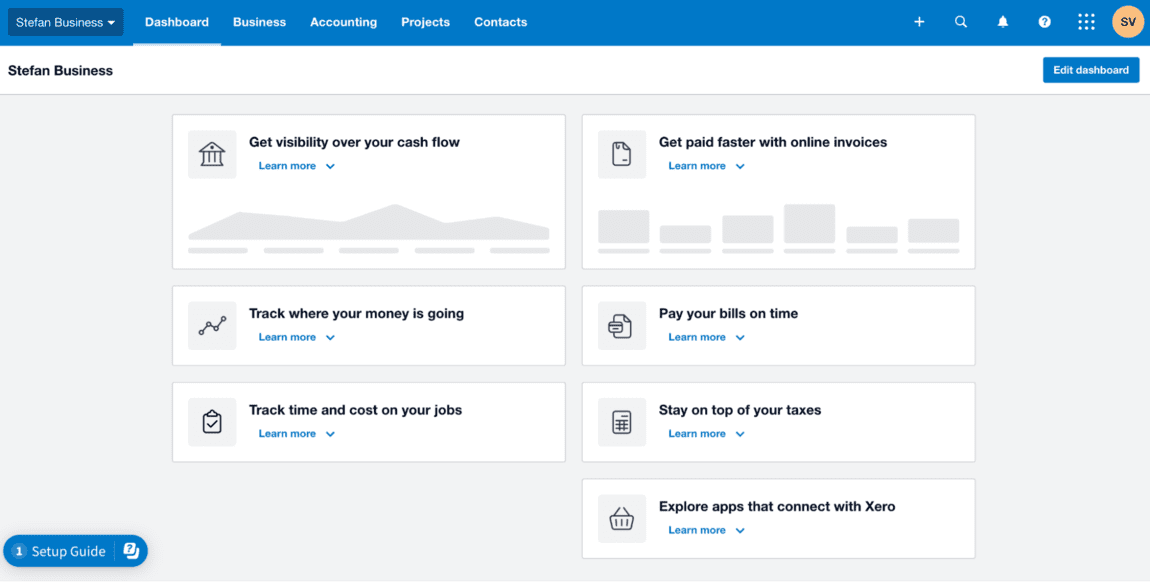Click the line chart icon for money tracking
This screenshot has height=582, width=1150.
212,325
